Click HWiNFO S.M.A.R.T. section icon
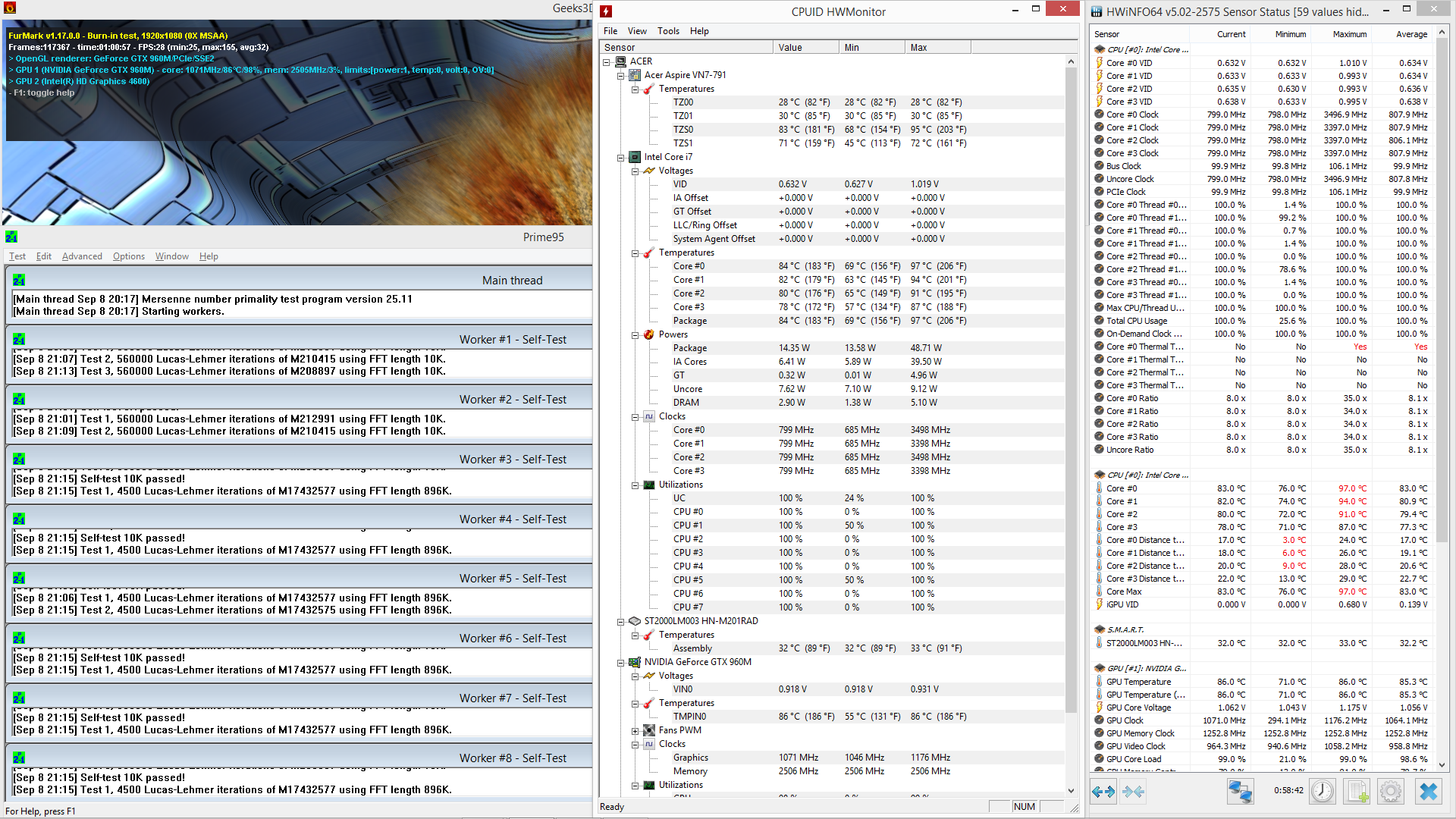Screen dimensions: 1456x819 click(1100, 629)
